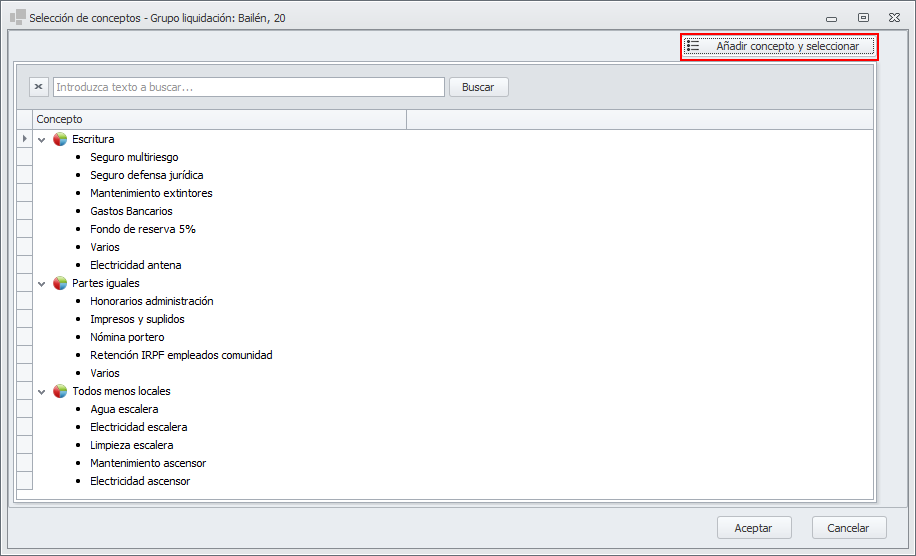Select the Todos menos locales row
The width and height of the screenshot is (916, 556).
click(122, 391)
